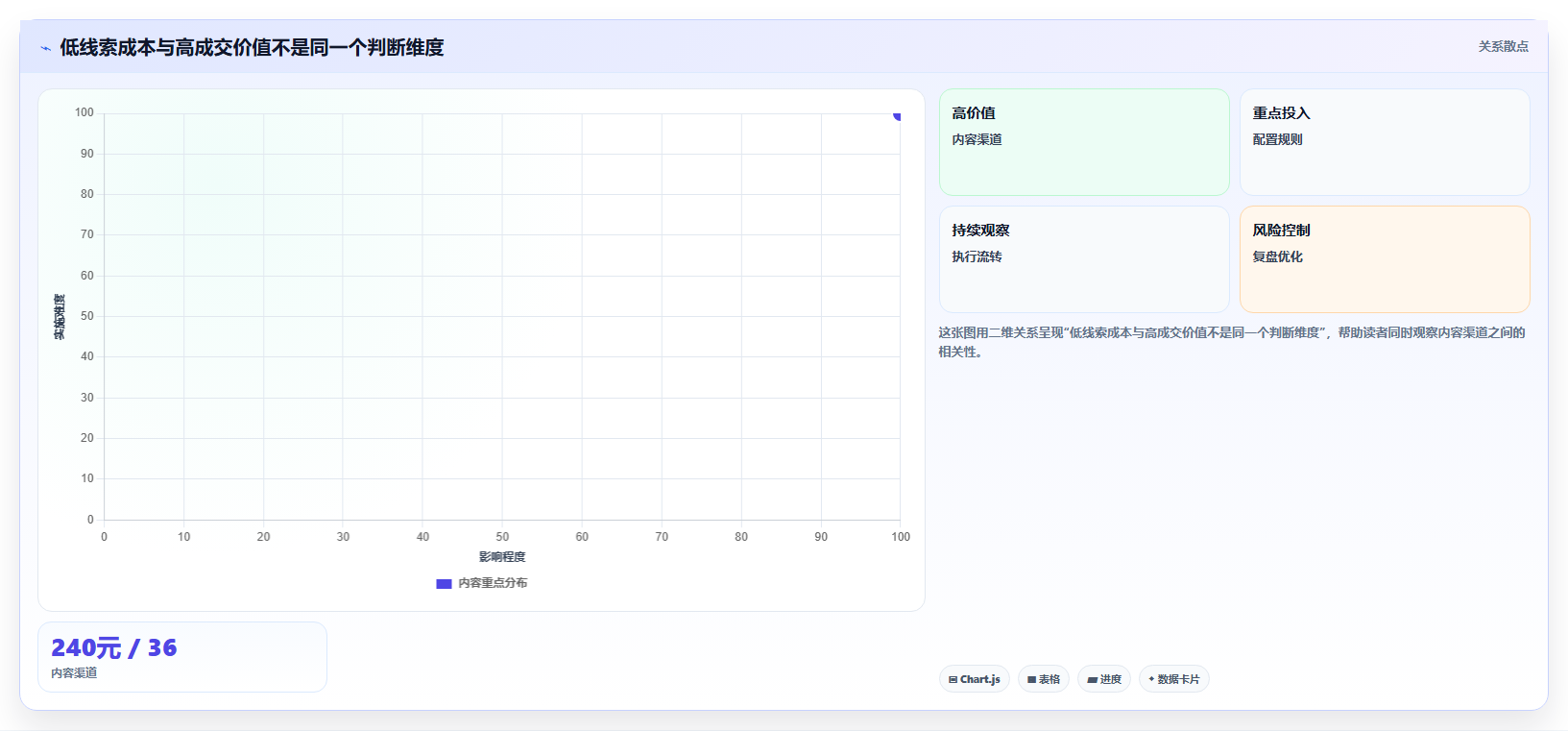Screen dimensions: 1568x731
Task: Click the 内容渠道 label under the metric
Action: tap(74, 673)
